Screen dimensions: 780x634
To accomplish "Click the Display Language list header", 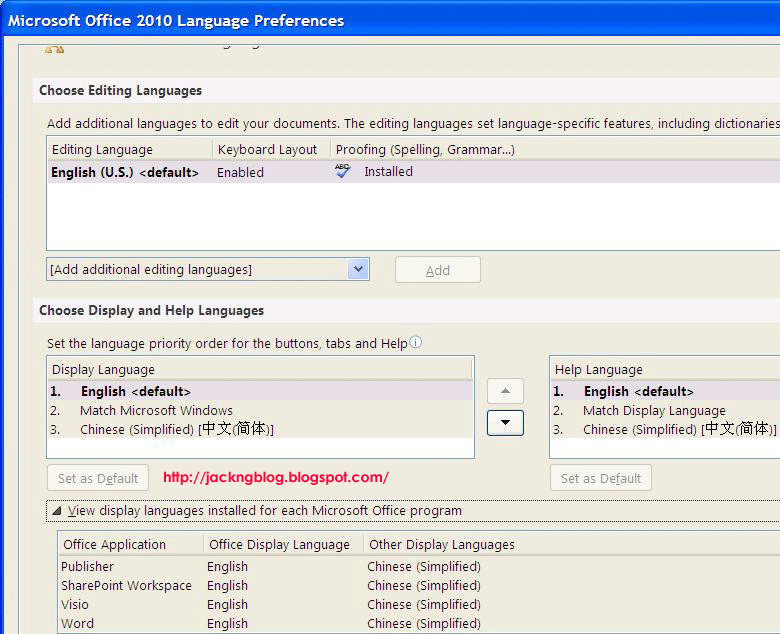I will click(x=260, y=369).
